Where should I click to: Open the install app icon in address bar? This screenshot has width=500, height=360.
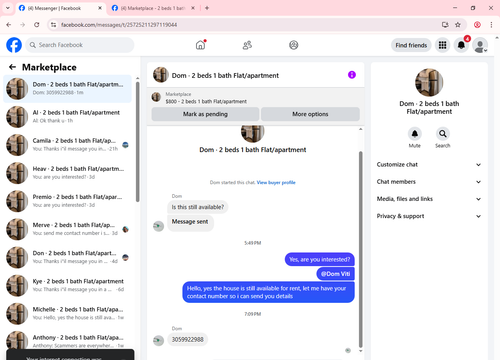pyautogui.click(x=445, y=25)
